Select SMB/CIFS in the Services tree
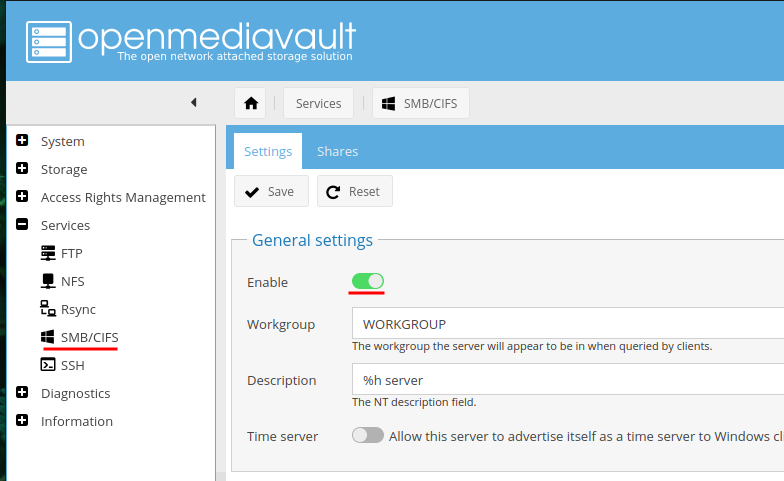The width and height of the screenshot is (784, 481). pos(90,338)
